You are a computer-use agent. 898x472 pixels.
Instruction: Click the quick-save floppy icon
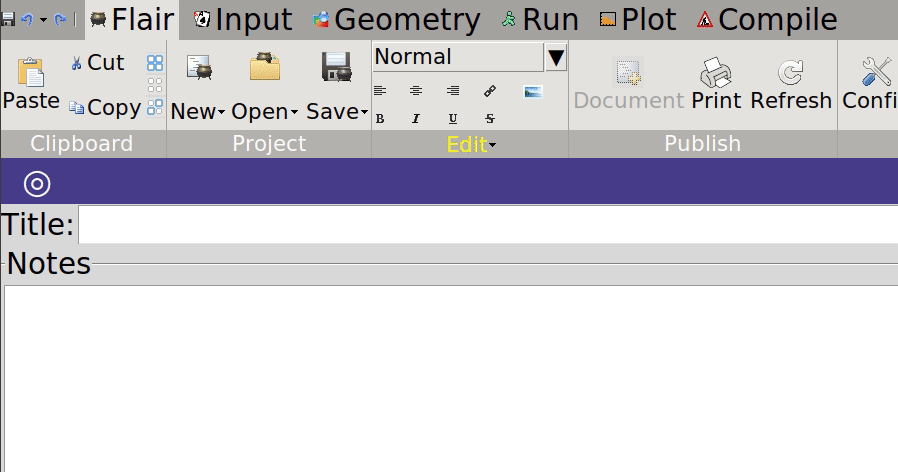7,20
